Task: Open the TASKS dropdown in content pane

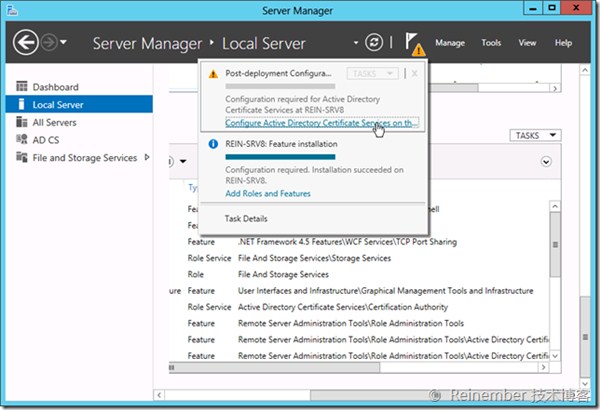Action: pos(535,135)
